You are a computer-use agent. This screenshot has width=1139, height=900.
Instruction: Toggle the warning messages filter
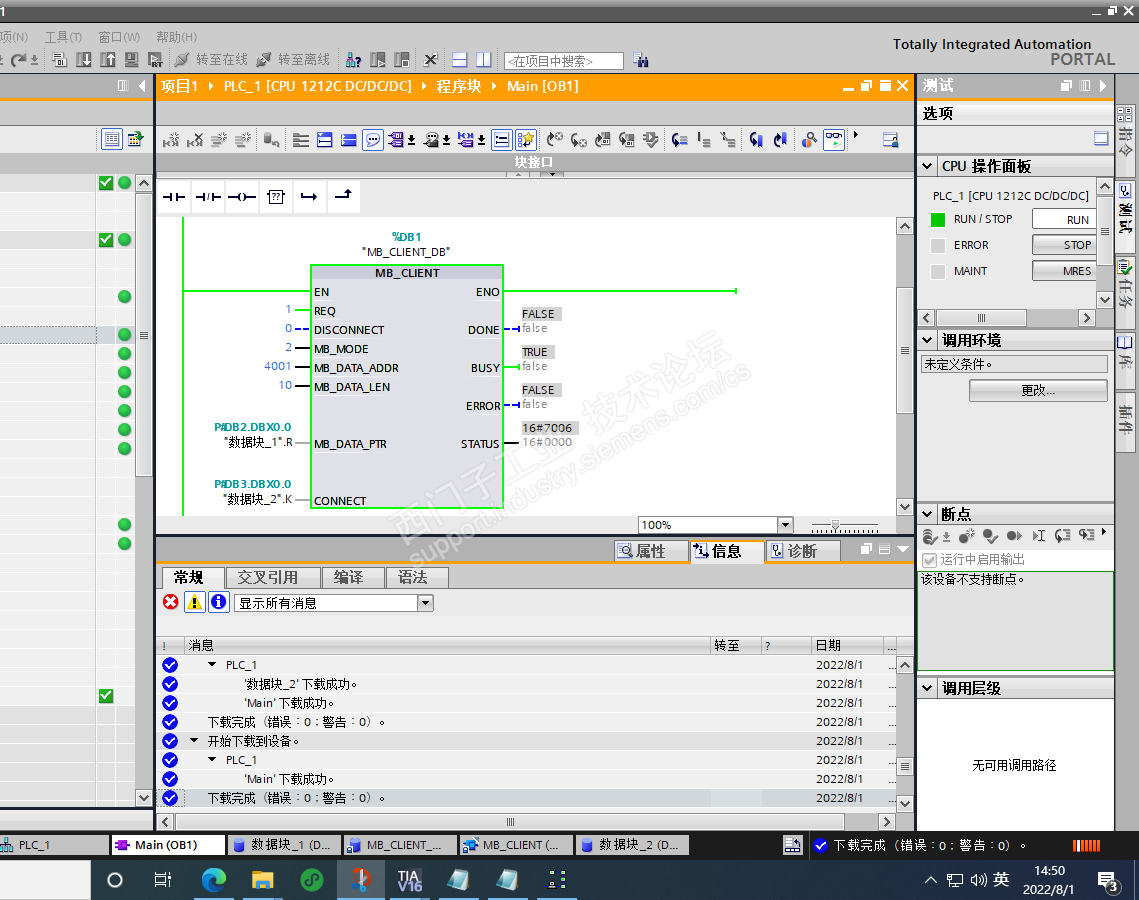[195, 602]
